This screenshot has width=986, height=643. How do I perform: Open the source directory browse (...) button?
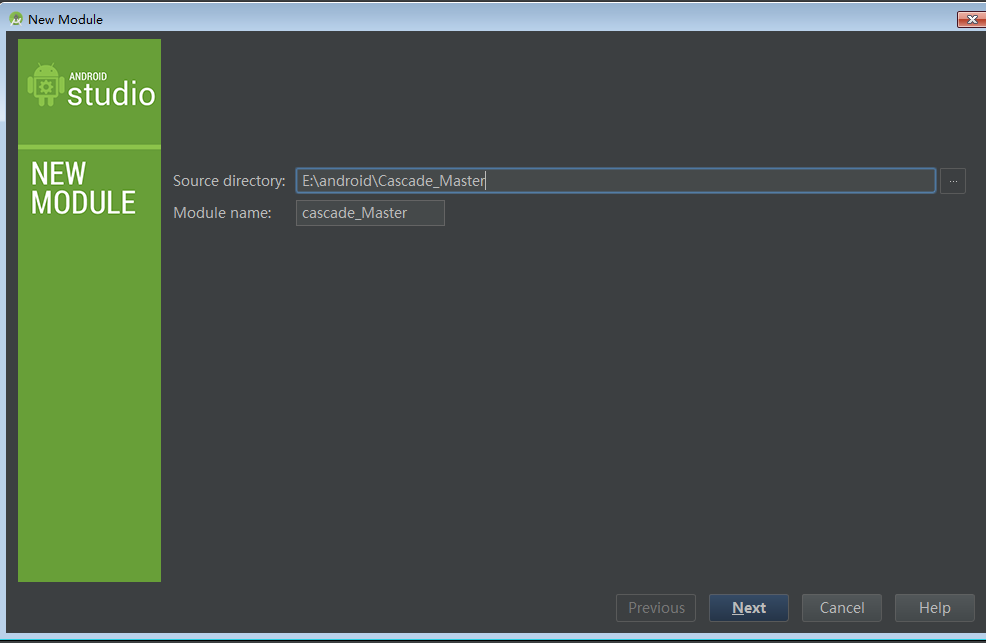(x=952, y=181)
